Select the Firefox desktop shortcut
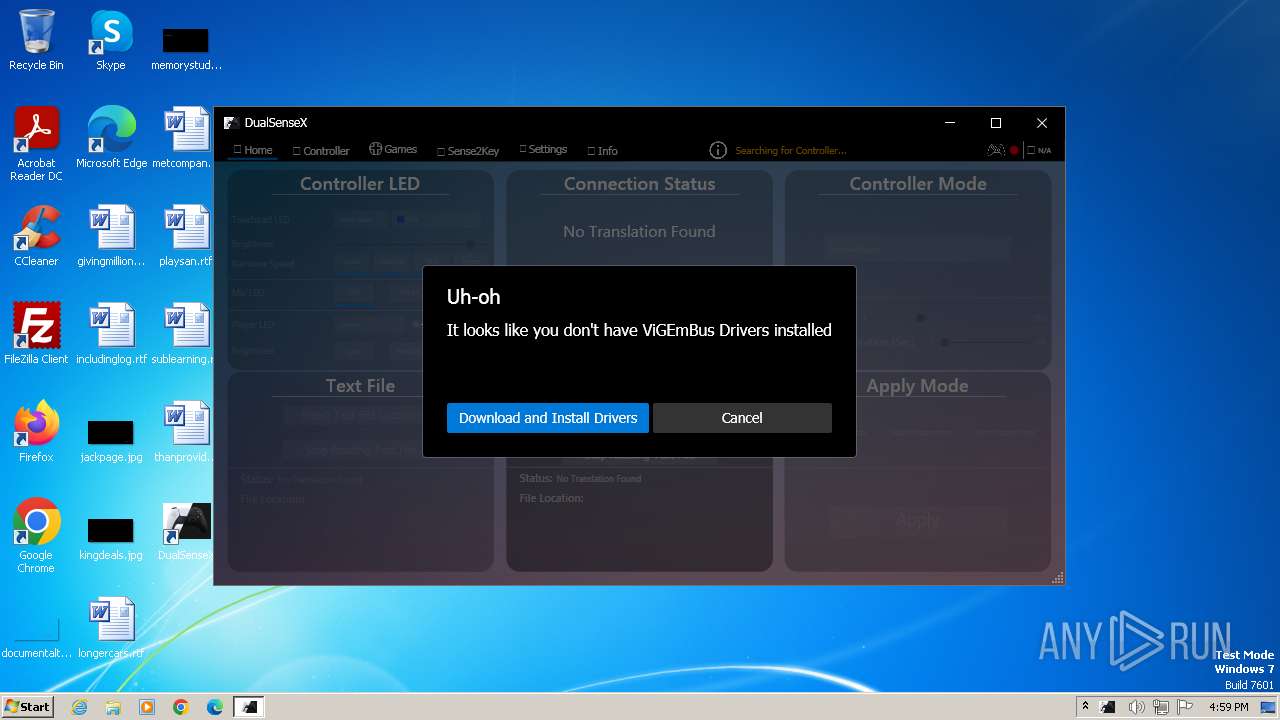This screenshot has height=720, width=1280. pos(36,432)
